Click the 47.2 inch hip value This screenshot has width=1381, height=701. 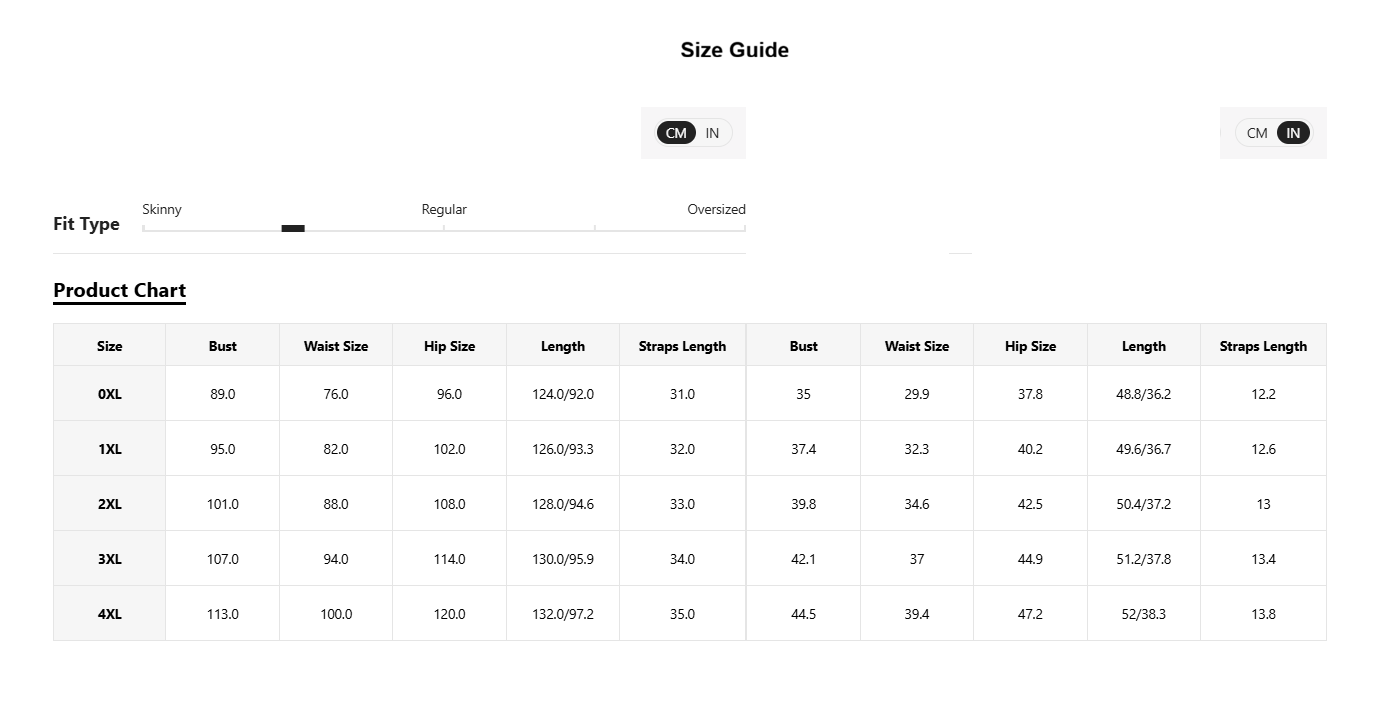click(1030, 614)
